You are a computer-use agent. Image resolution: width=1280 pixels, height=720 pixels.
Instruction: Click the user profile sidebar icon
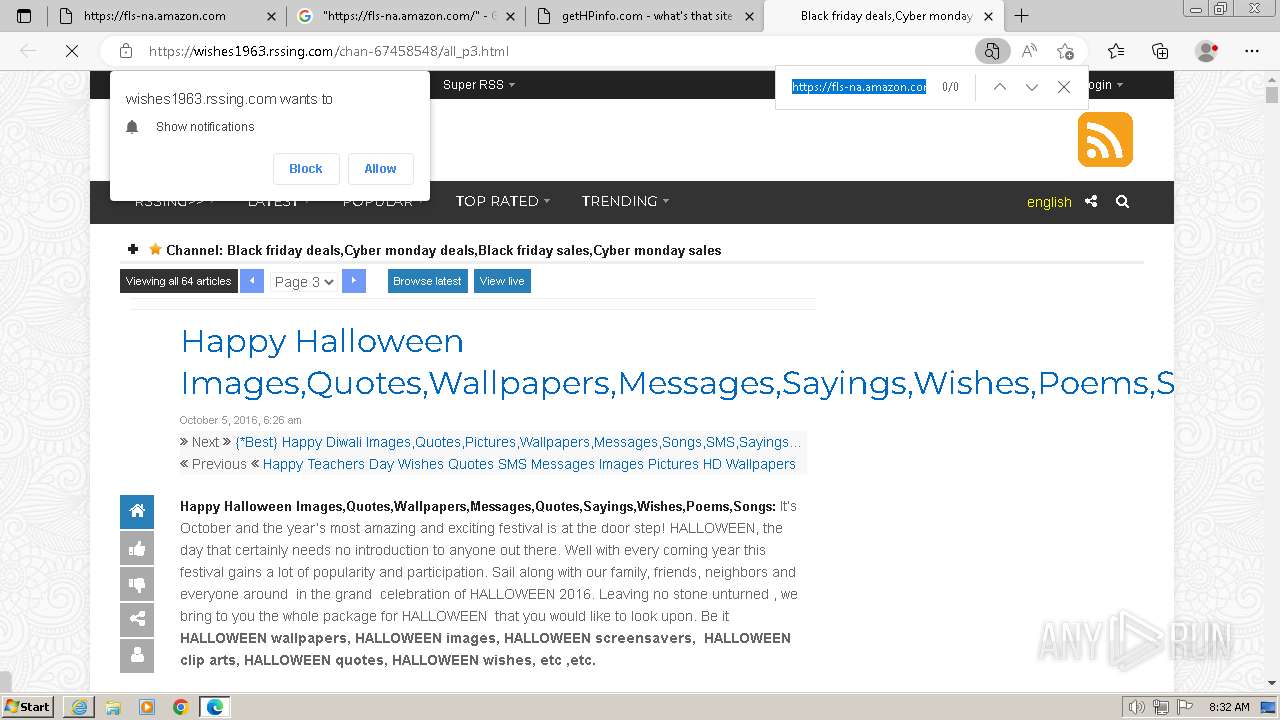[137, 656]
